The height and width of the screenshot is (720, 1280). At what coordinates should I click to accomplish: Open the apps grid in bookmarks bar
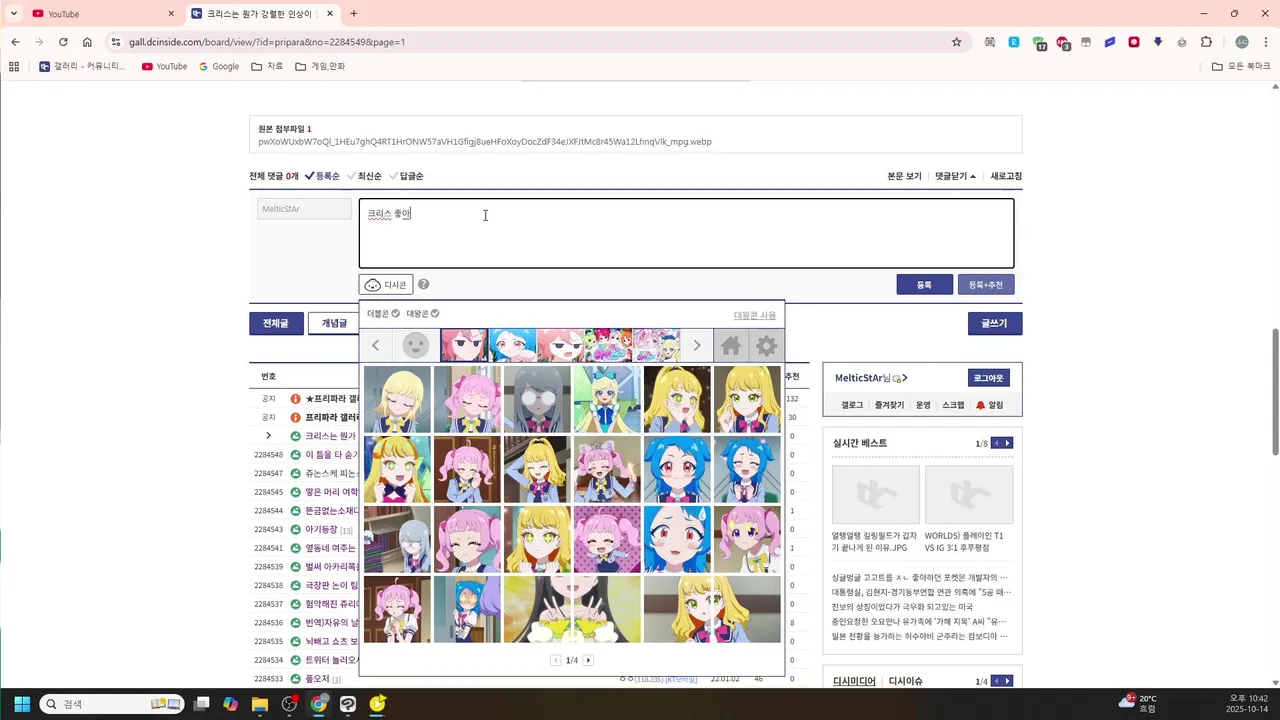click(x=14, y=66)
